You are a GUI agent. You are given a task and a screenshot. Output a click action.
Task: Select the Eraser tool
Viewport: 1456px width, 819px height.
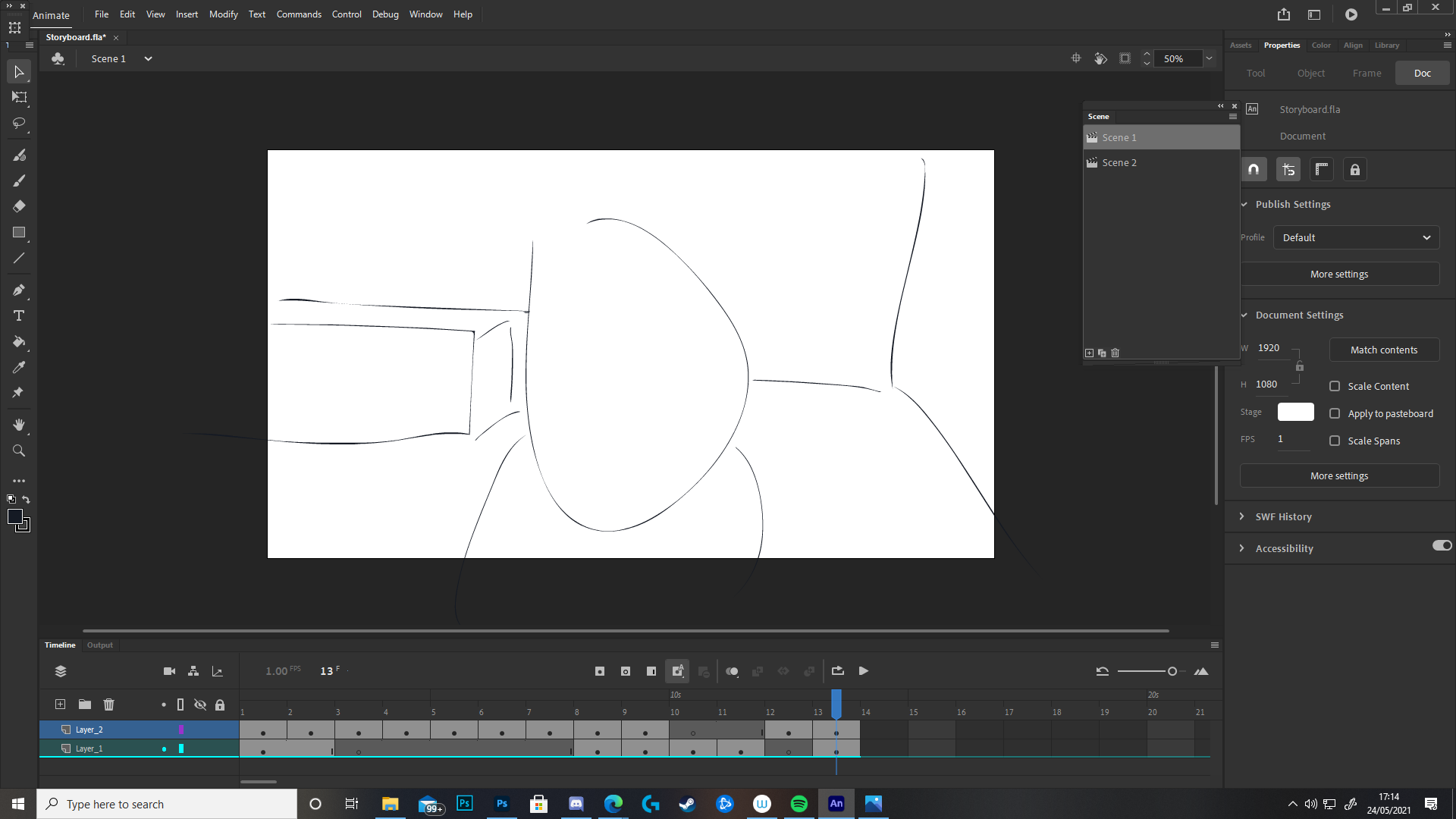(x=19, y=206)
